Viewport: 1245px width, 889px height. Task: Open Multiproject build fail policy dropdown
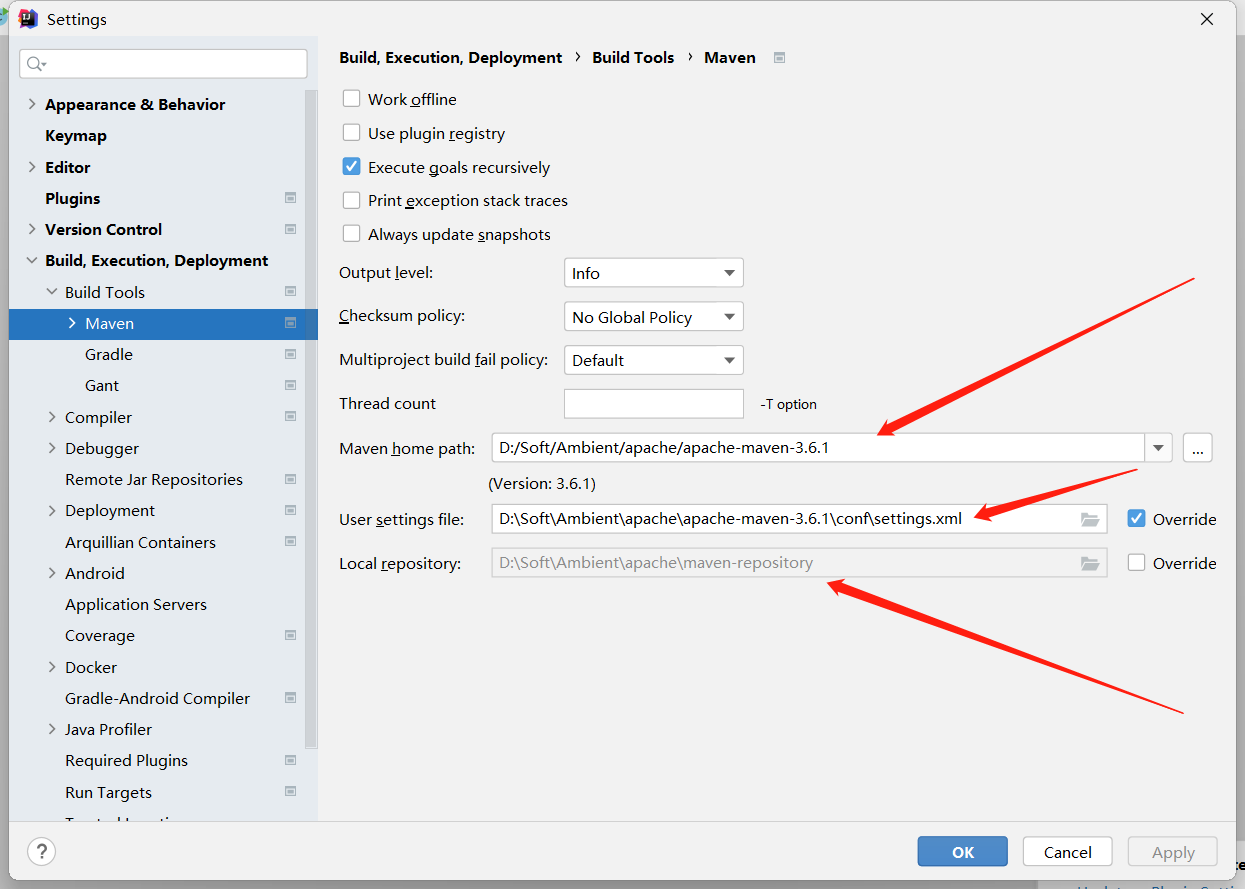click(x=654, y=360)
